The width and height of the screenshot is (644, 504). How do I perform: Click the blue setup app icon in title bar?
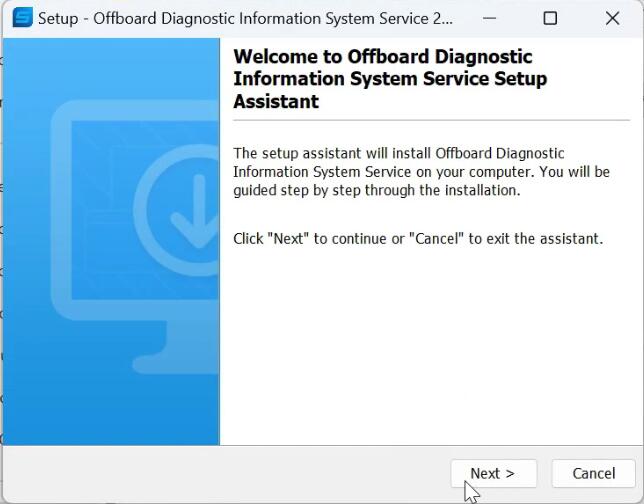(x=23, y=18)
